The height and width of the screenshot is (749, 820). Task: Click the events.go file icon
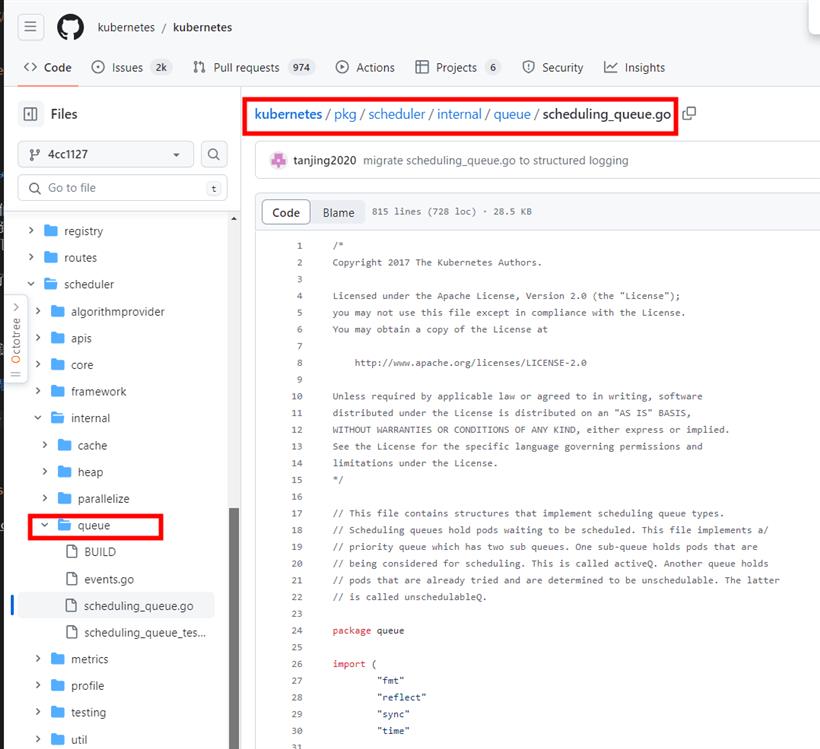click(x=72, y=578)
